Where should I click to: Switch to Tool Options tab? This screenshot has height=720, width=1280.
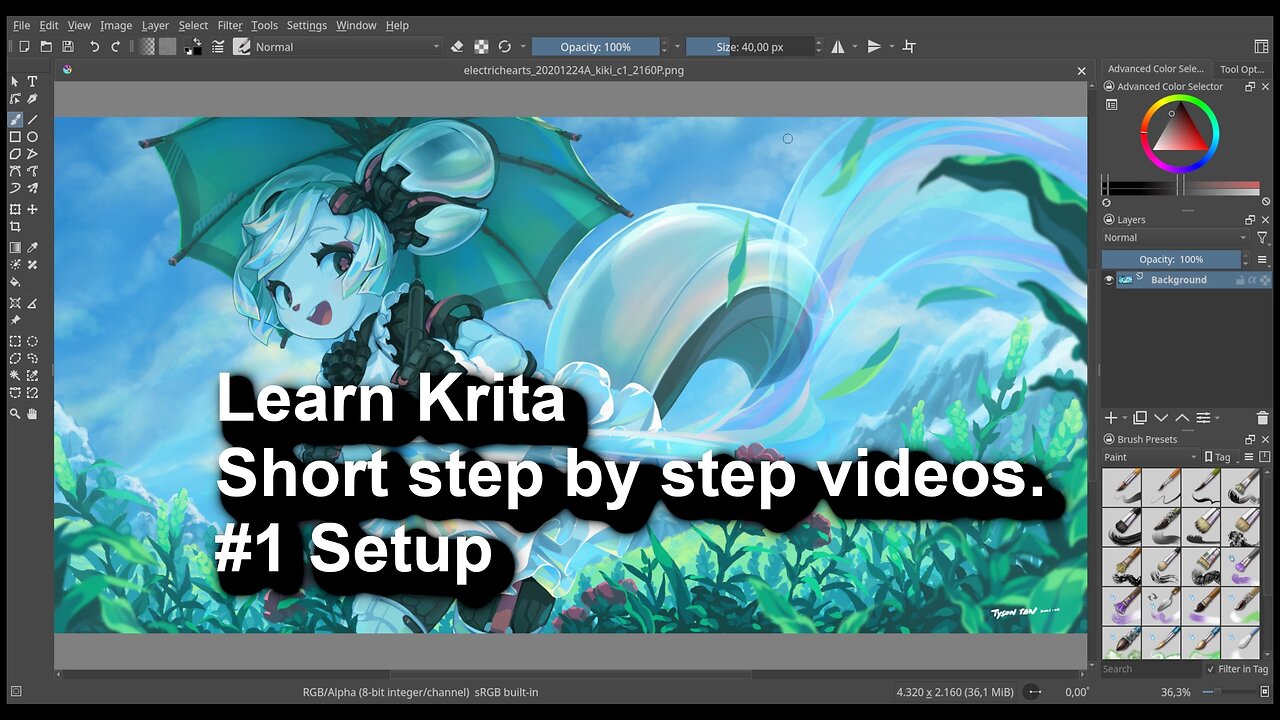pos(1243,69)
